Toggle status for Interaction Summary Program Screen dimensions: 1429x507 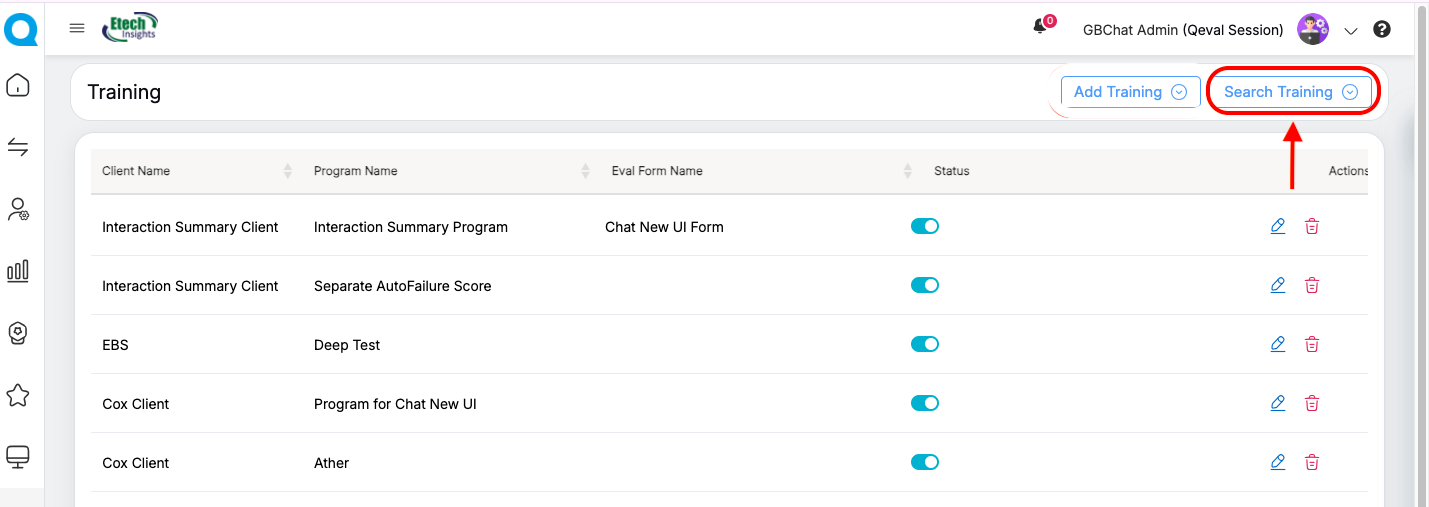pos(925,226)
